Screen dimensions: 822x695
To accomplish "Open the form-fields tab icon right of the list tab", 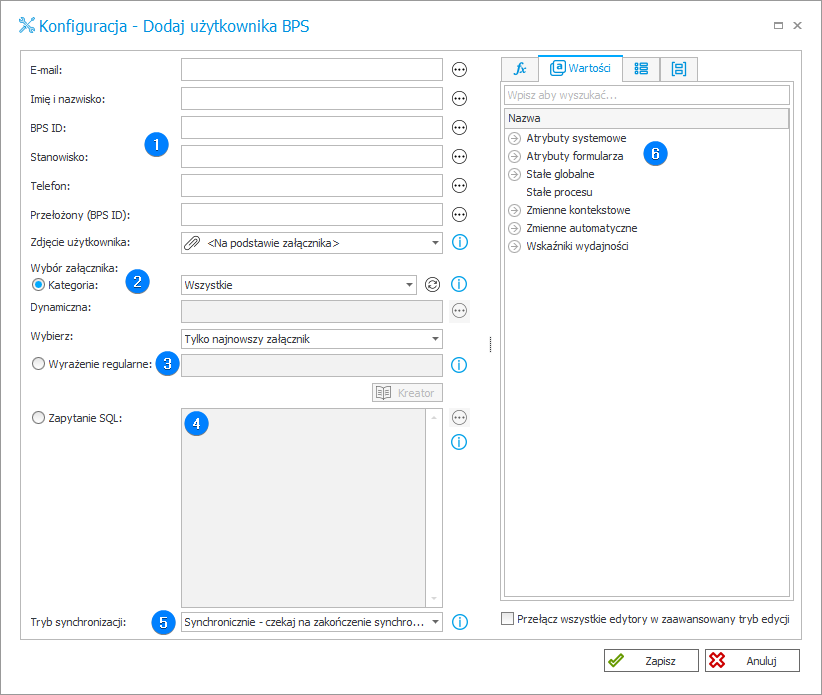I will pyautogui.click(x=679, y=69).
